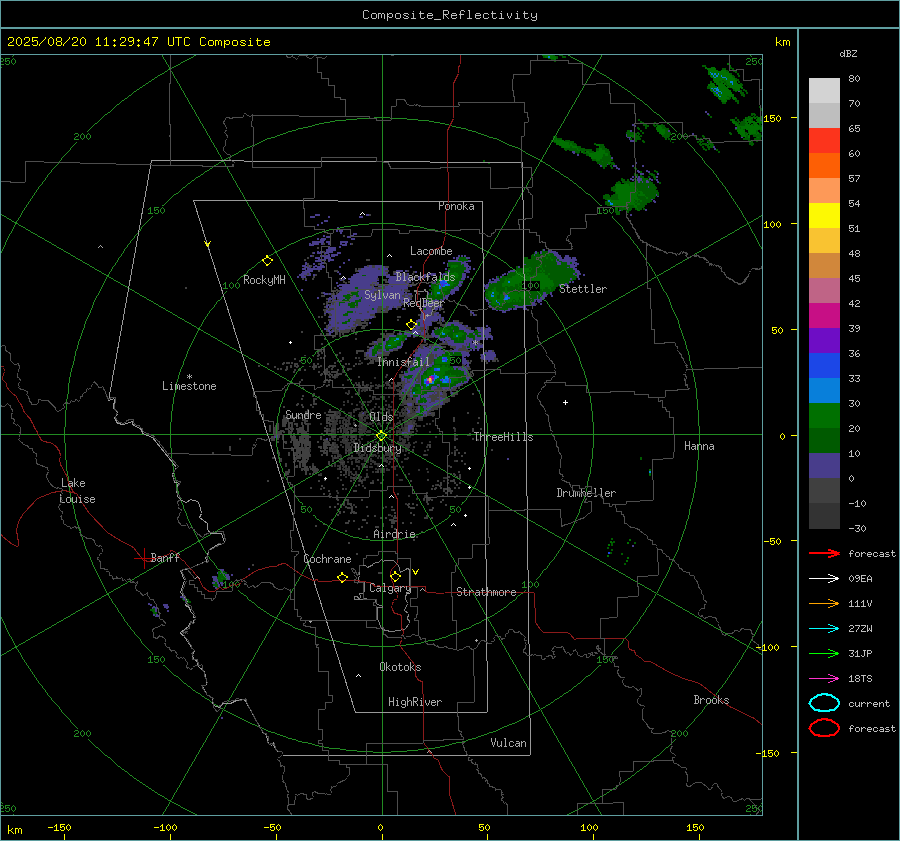The image size is (900, 841).
Task: Click the Sundre city label
Action: (303, 414)
